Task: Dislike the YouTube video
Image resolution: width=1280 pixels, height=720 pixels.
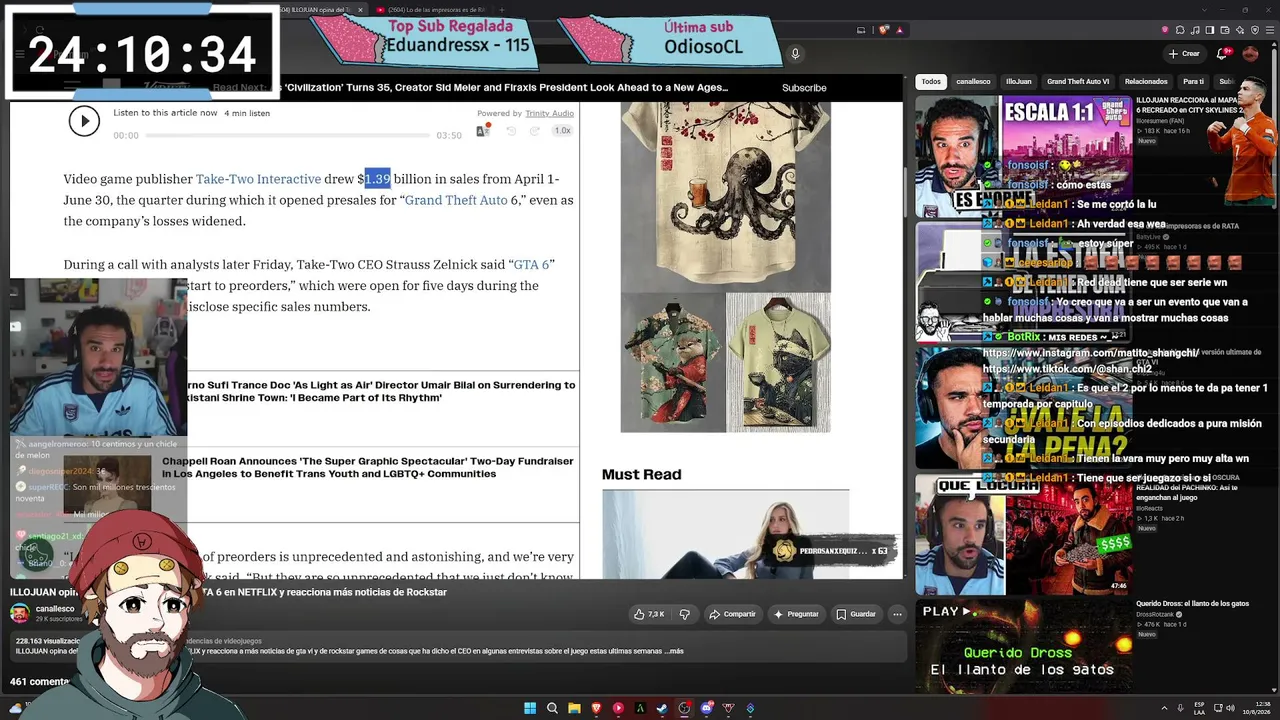Action: [x=685, y=614]
